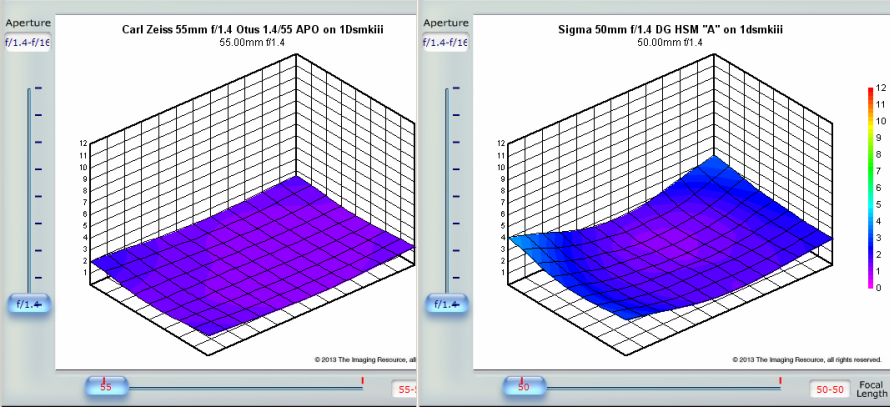This screenshot has height=407, width=890.
Task: Click the red end marker on Sigma focal length track
Action: [780, 380]
